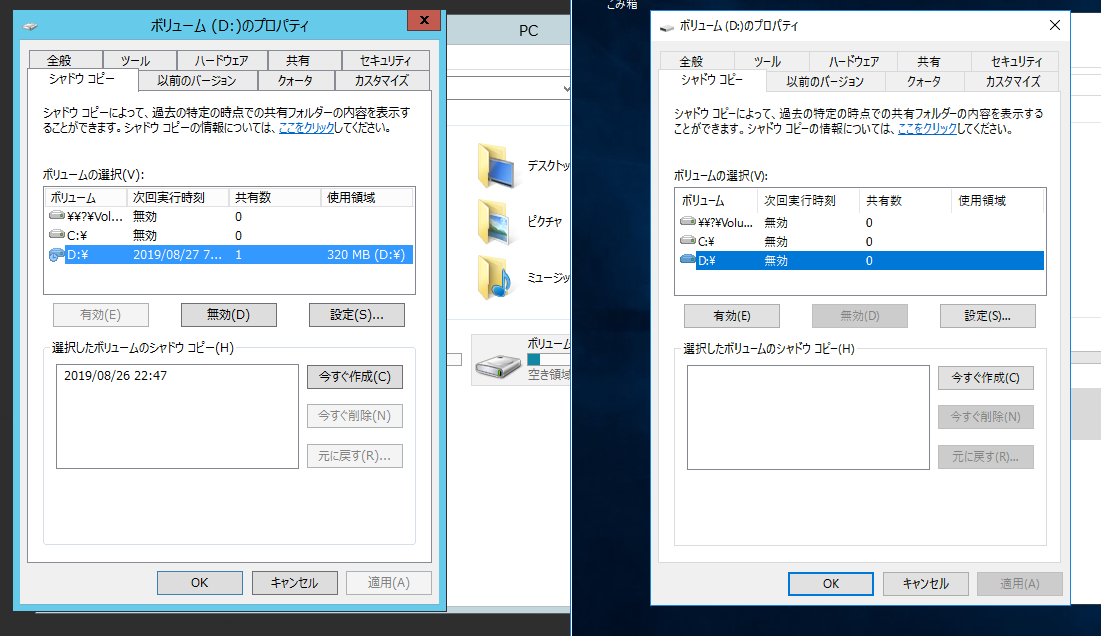Image resolution: width=1101 pixels, height=636 pixels.
Task: Close the left properties dialog
Action: (424, 20)
